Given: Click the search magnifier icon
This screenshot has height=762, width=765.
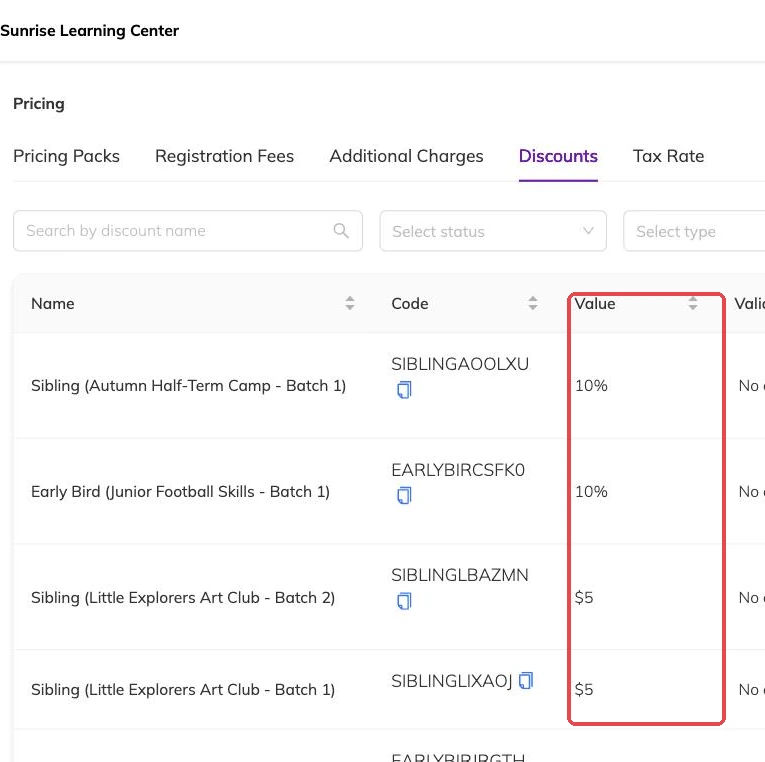Looking at the screenshot, I should tap(341, 231).
